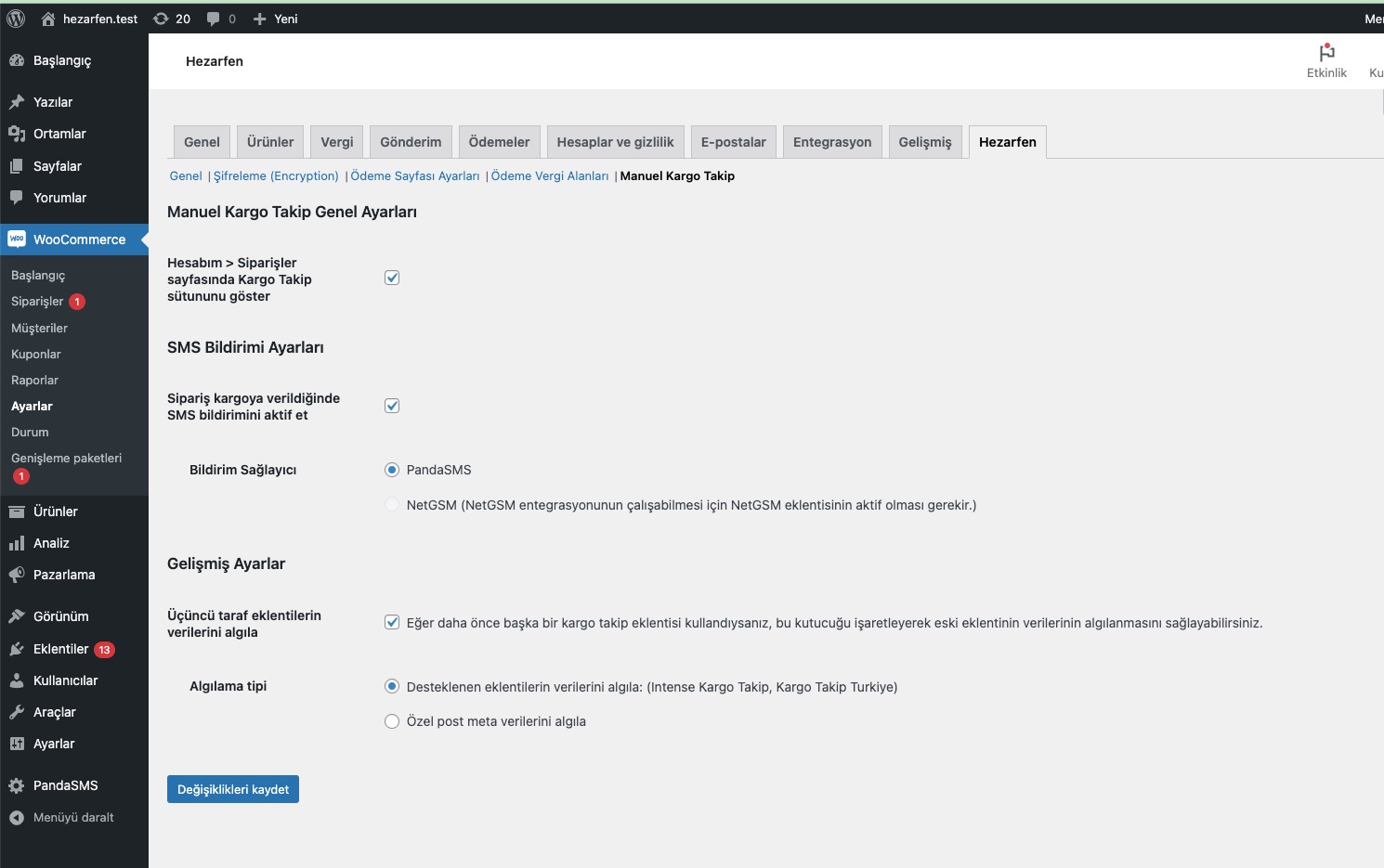Screen dimensions: 1384x868
Task: Click the comments bubble icon in admin bar
Action: coord(214,19)
